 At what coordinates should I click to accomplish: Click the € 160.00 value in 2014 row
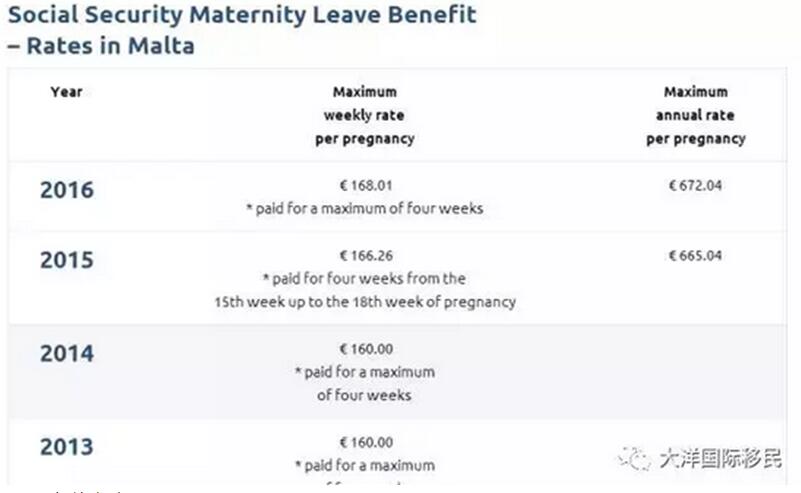(x=366, y=349)
